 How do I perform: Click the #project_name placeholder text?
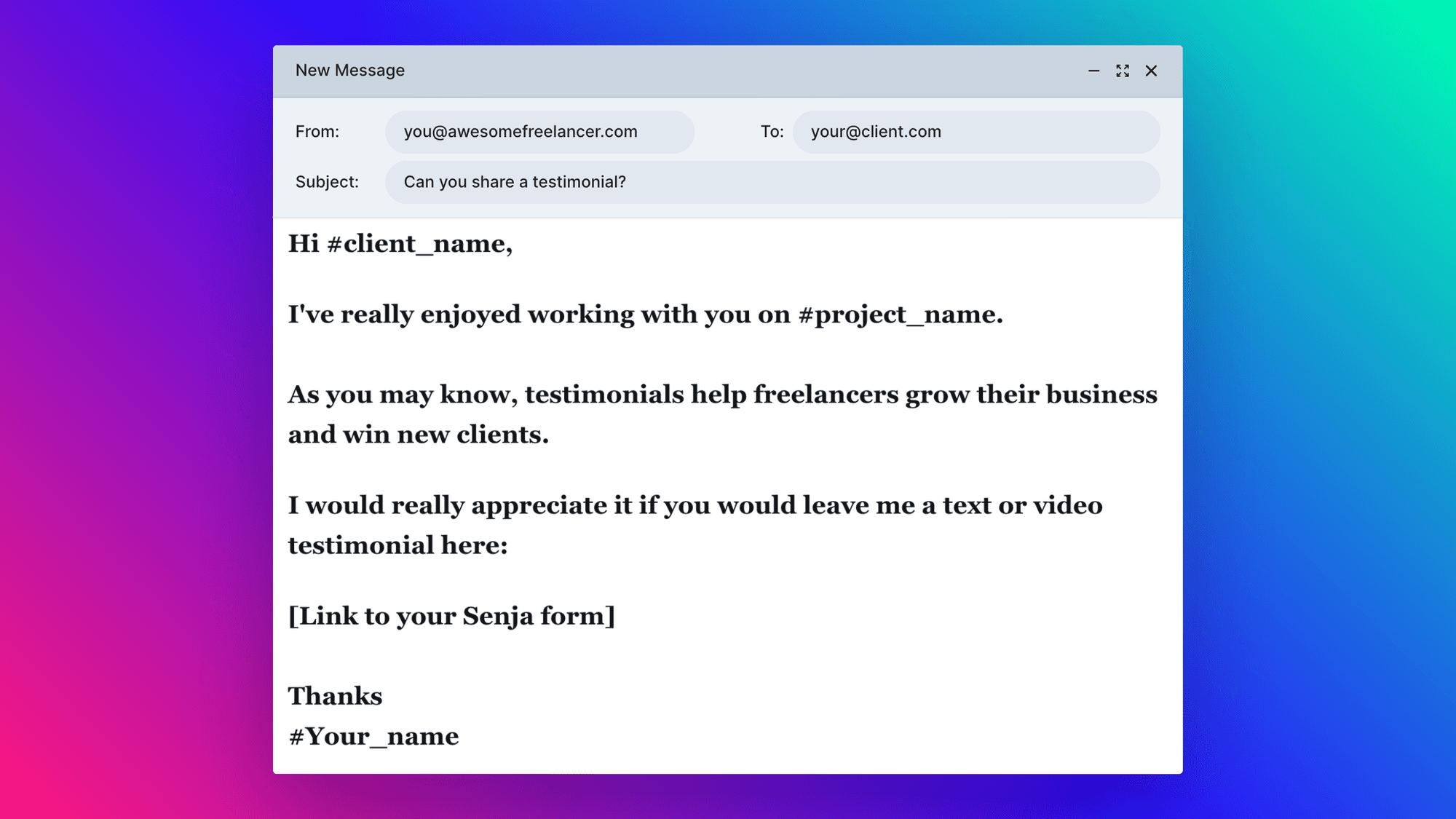tap(899, 314)
